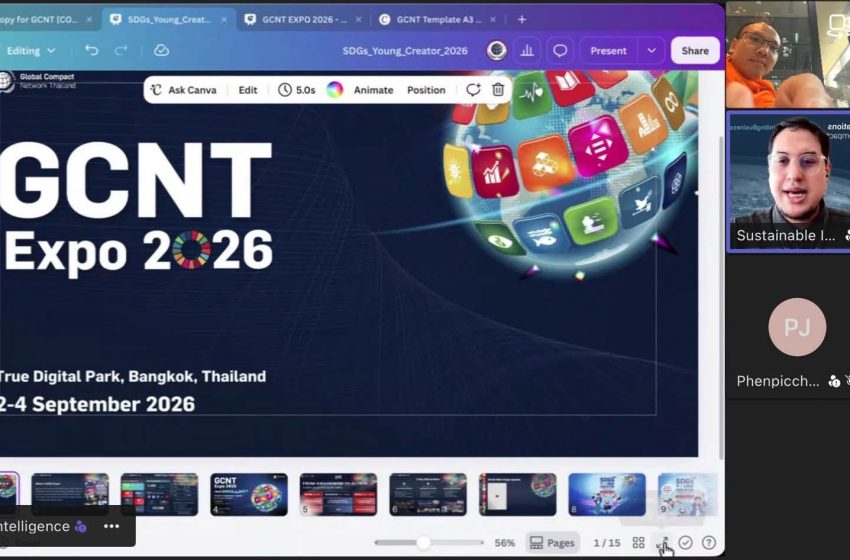Close the GCNT EXPO 2026 browser tab
This screenshot has width=850, height=560.
(358, 20)
